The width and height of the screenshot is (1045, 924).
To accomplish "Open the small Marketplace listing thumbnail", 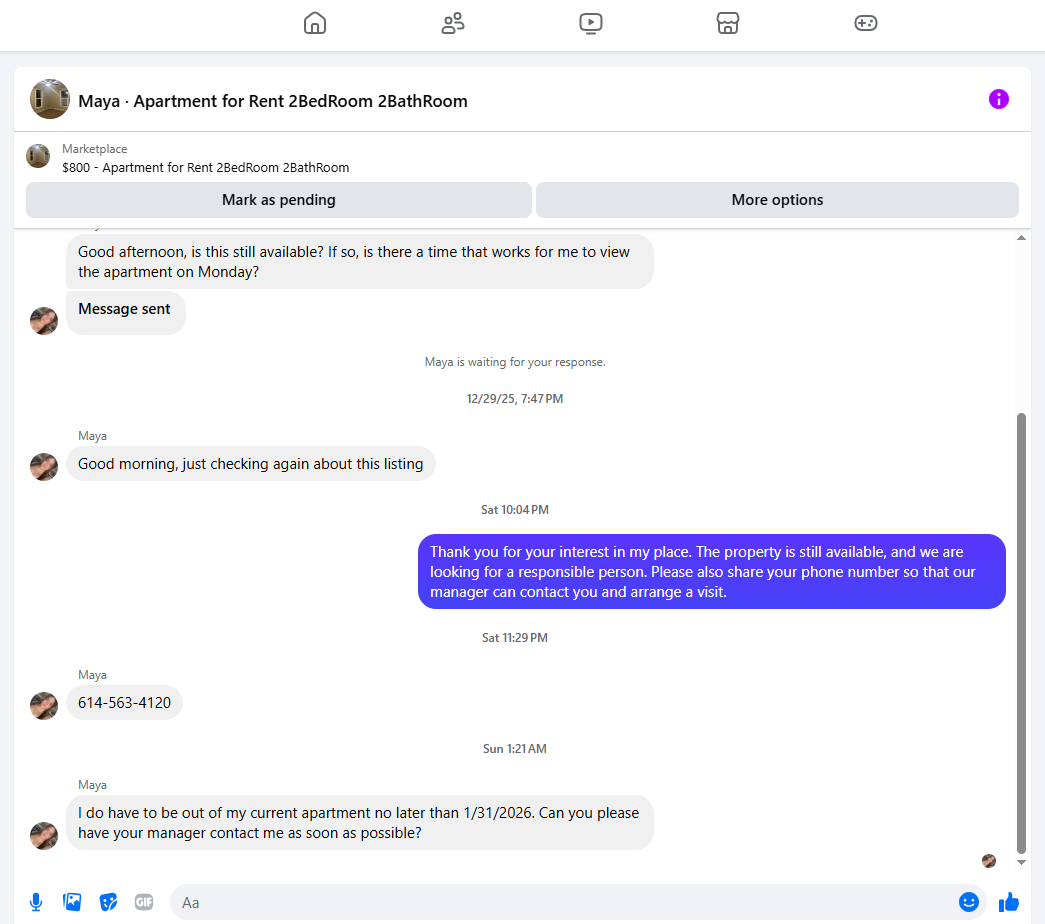I will pyautogui.click(x=38, y=156).
